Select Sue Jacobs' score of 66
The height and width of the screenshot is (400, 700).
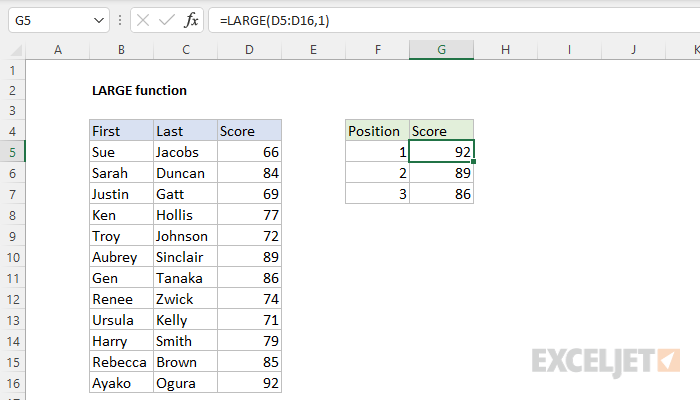click(250, 152)
